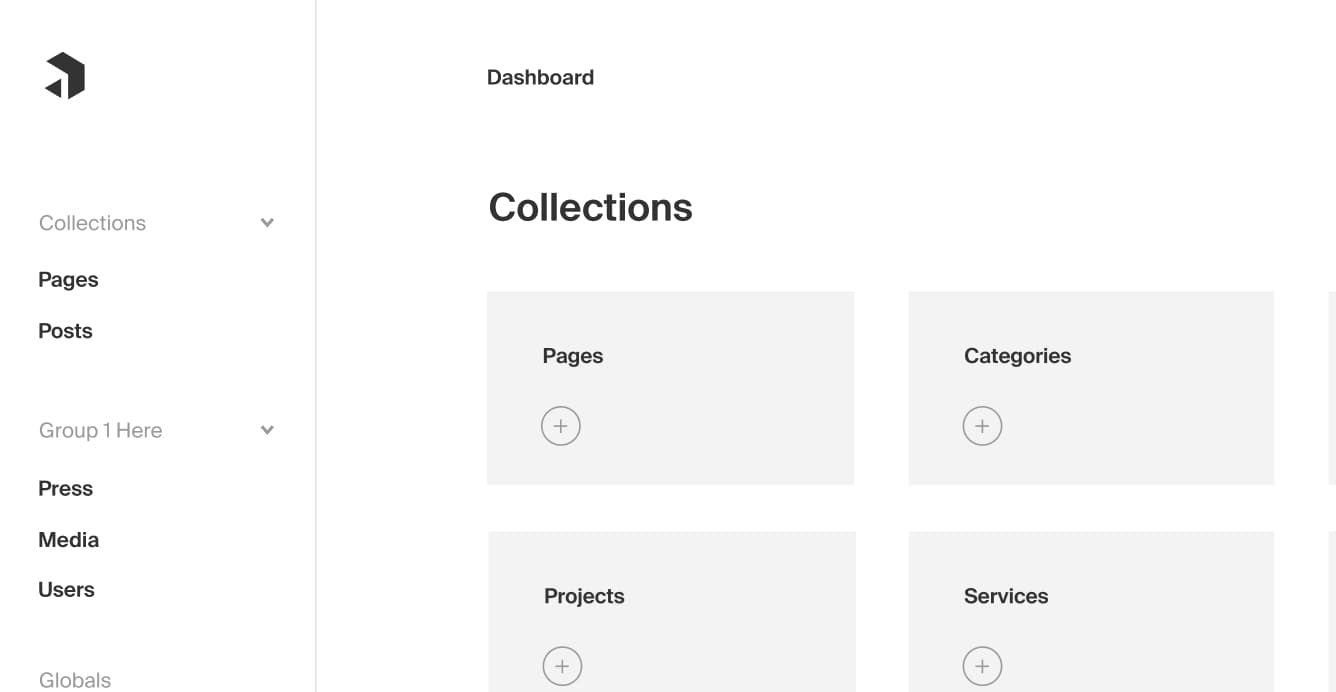Click plus icon on Categories card
The height and width of the screenshot is (692, 1336).
click(982, 426)
